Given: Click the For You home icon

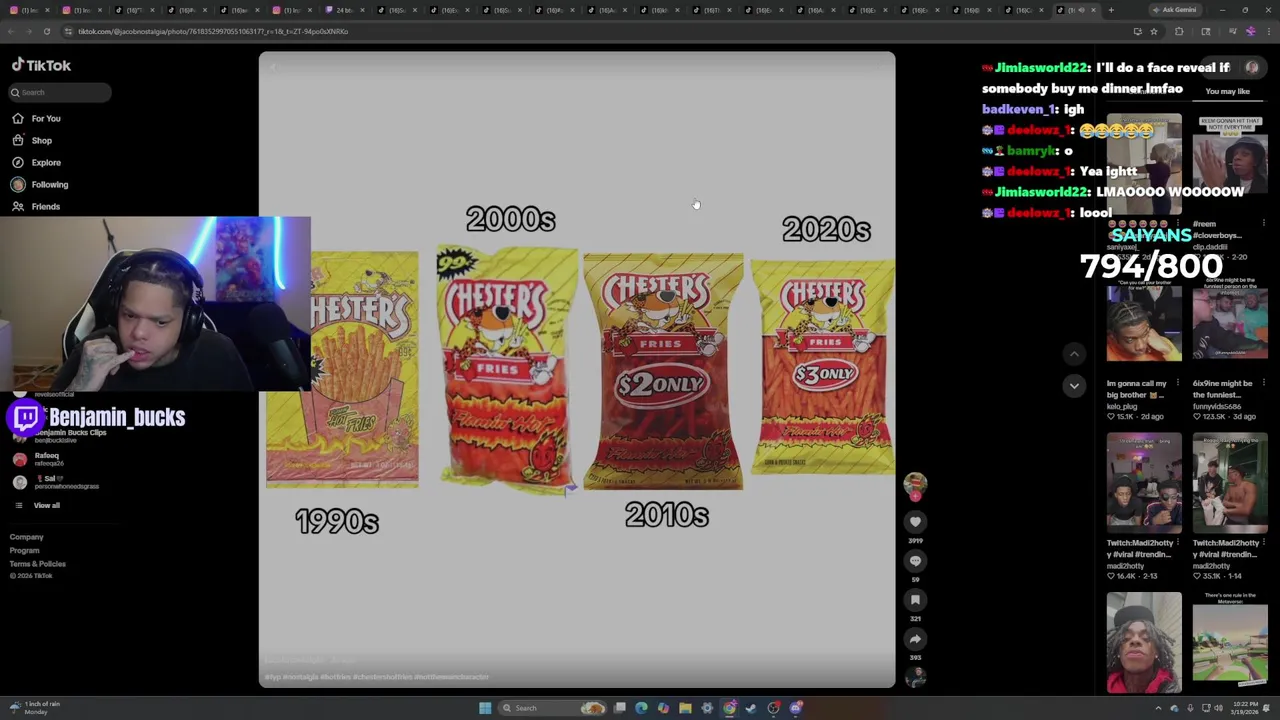Looking at the screenshot, I should tap(18, 118).
